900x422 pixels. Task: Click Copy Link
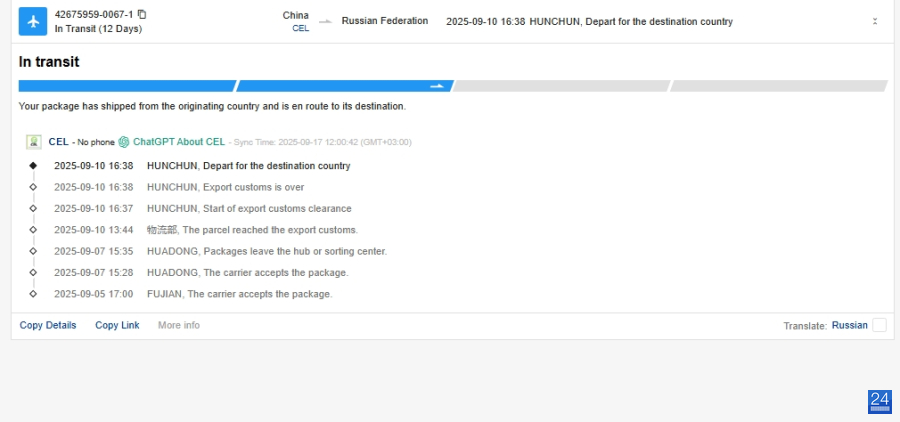117,325
